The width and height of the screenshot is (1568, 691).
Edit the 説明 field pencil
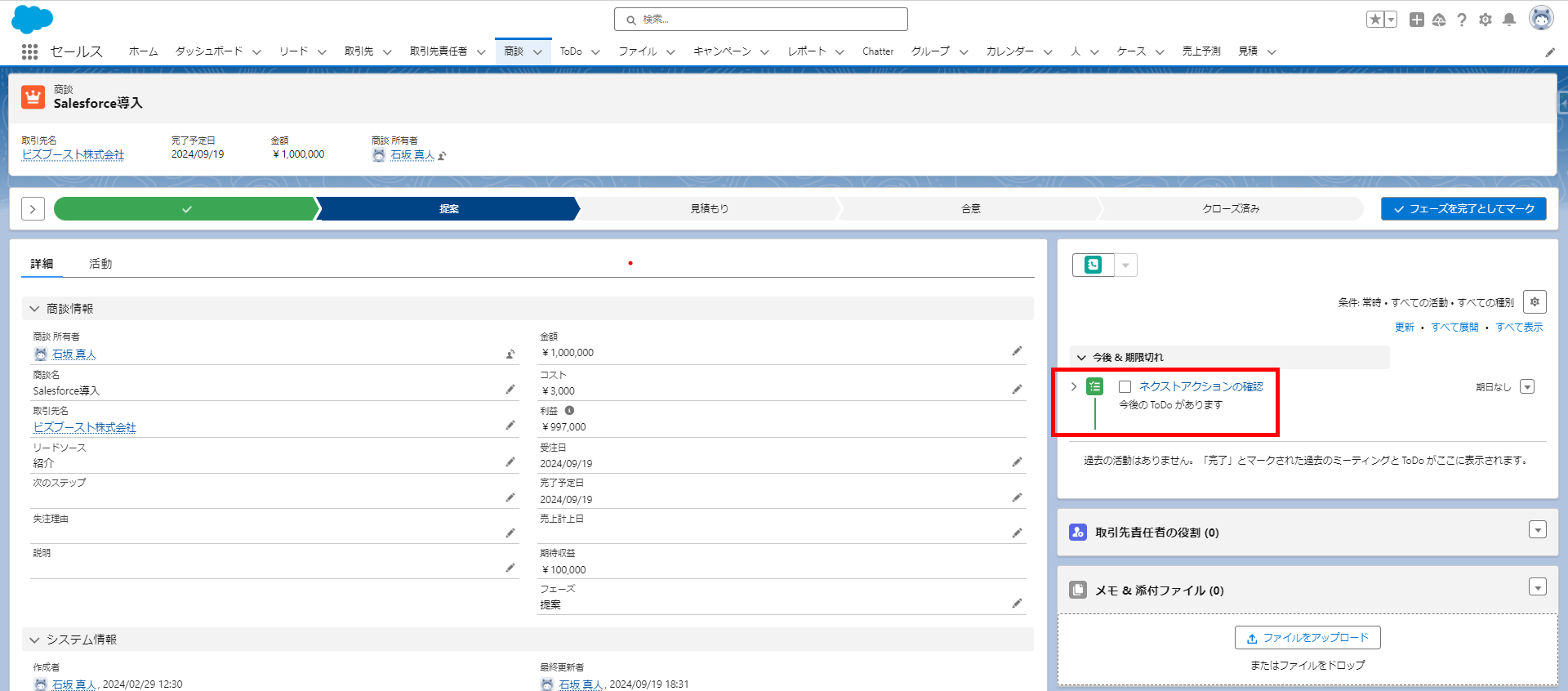tap(510, 568)
